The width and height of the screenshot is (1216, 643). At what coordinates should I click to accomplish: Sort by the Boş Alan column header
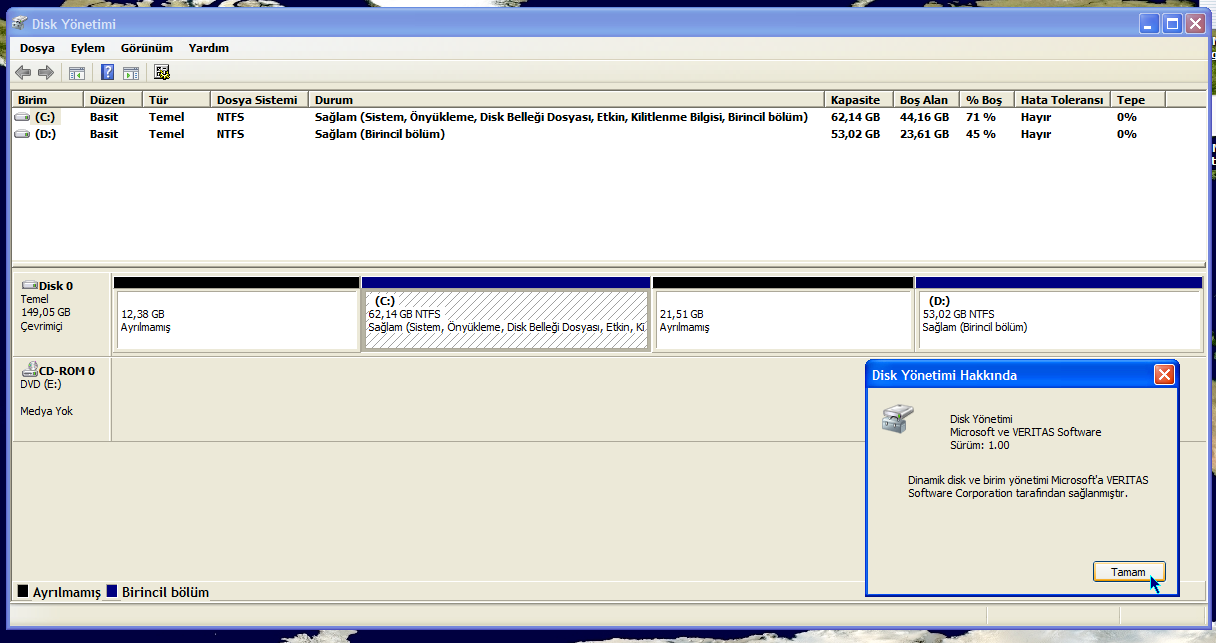pos(926,100)
